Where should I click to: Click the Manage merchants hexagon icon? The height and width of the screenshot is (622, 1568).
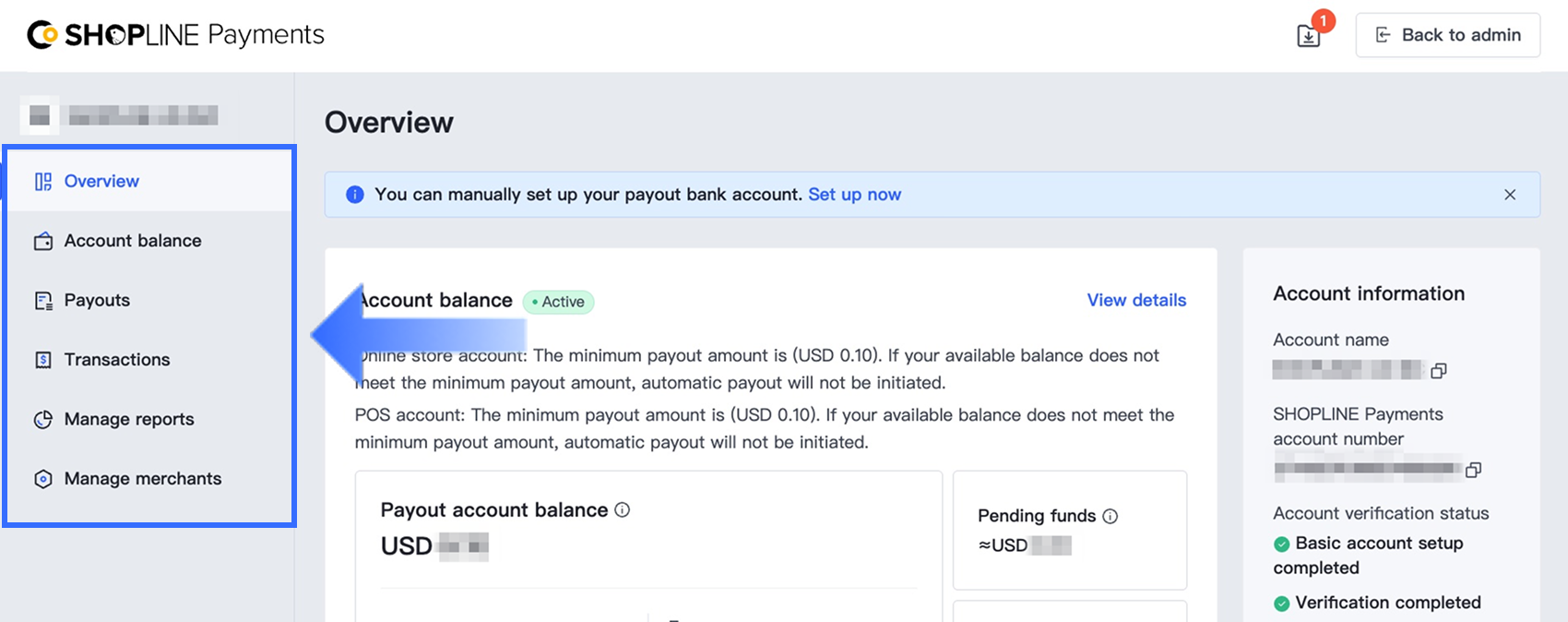pos(43,479)
